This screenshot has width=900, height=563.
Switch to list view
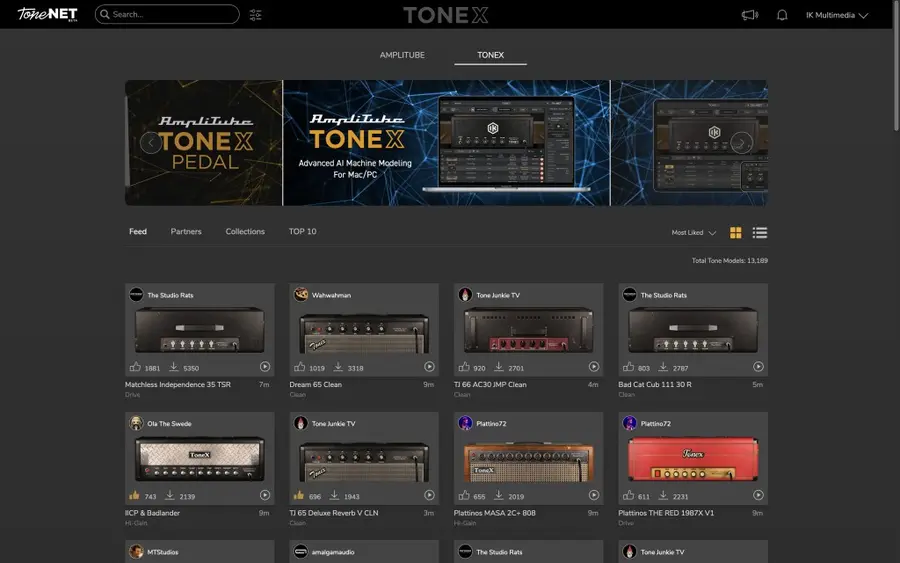759,232
